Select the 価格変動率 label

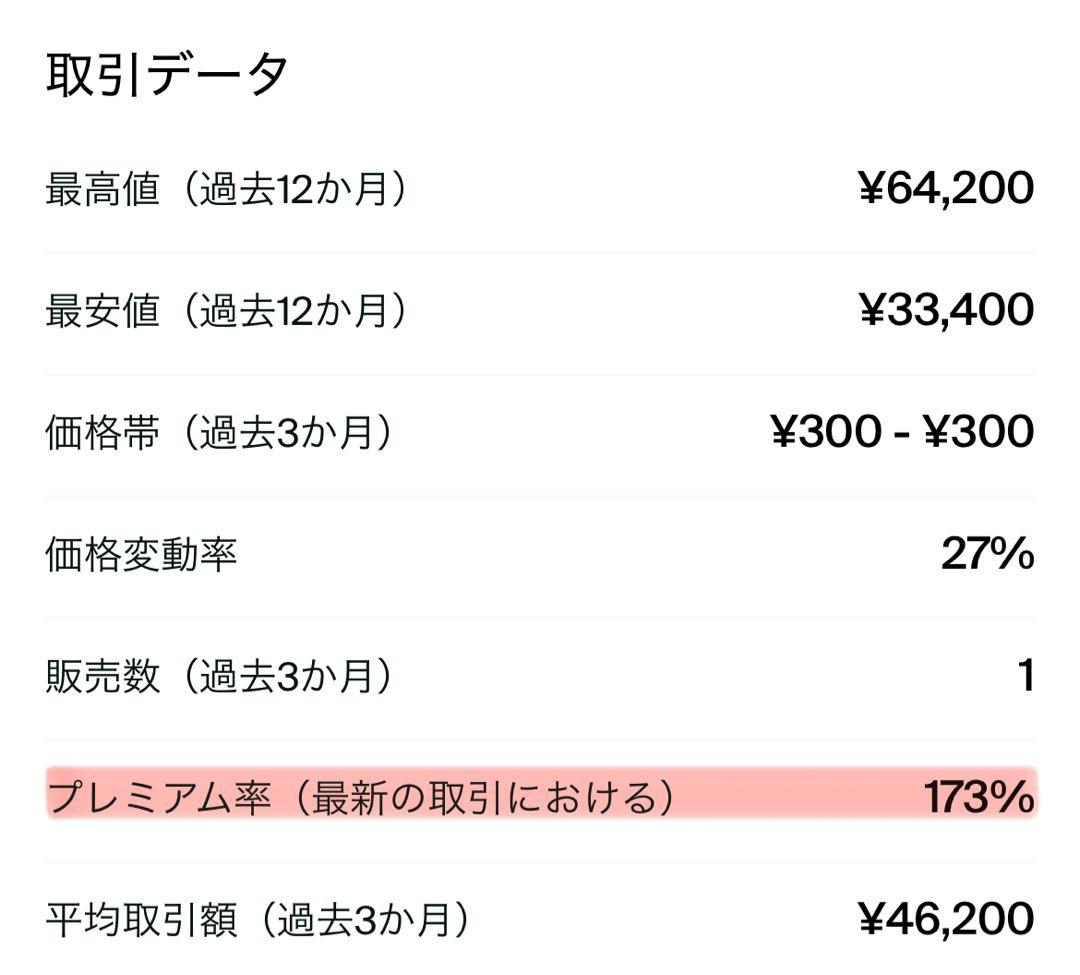point(141,555)
